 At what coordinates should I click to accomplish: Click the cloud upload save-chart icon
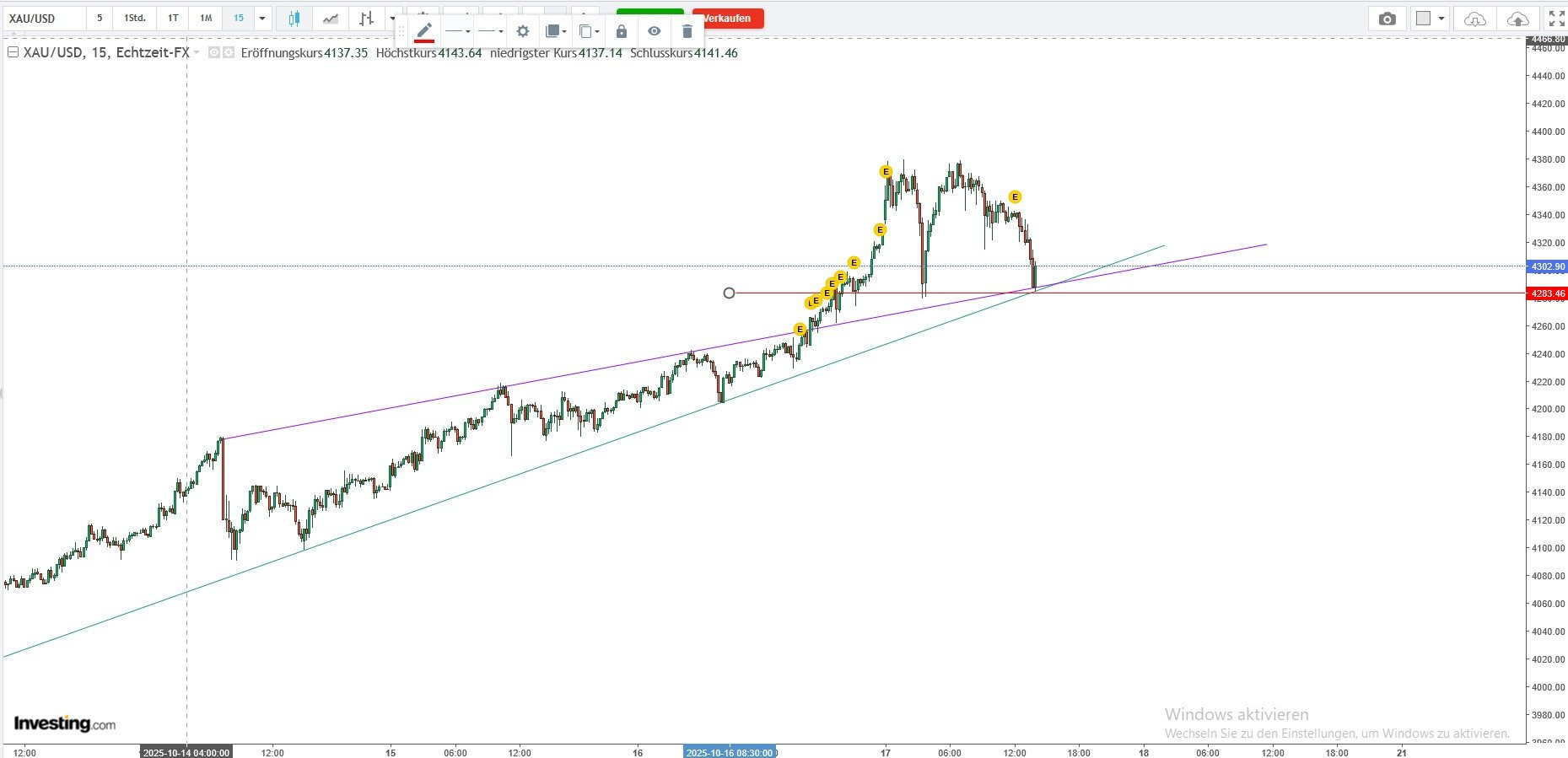coord(1517,19)
